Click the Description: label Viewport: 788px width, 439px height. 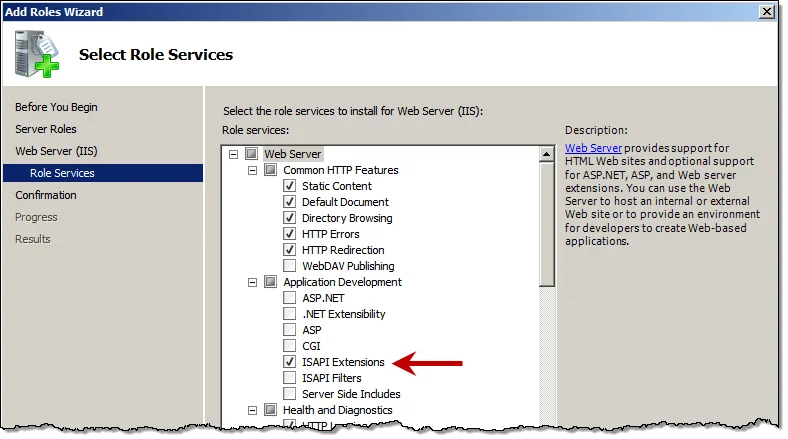596,130
